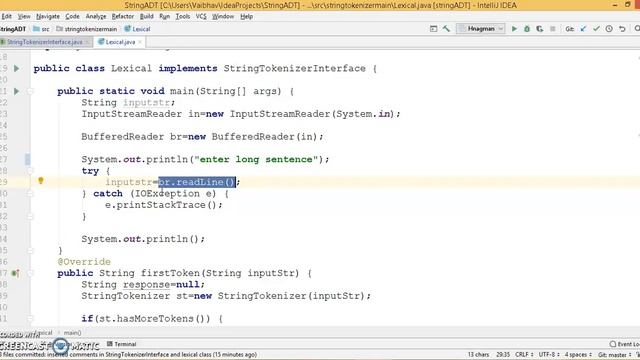The height and width of the screenshot is (360, 640).
Task: Click the src breadcrumb folder
Action: pos(41,29)
